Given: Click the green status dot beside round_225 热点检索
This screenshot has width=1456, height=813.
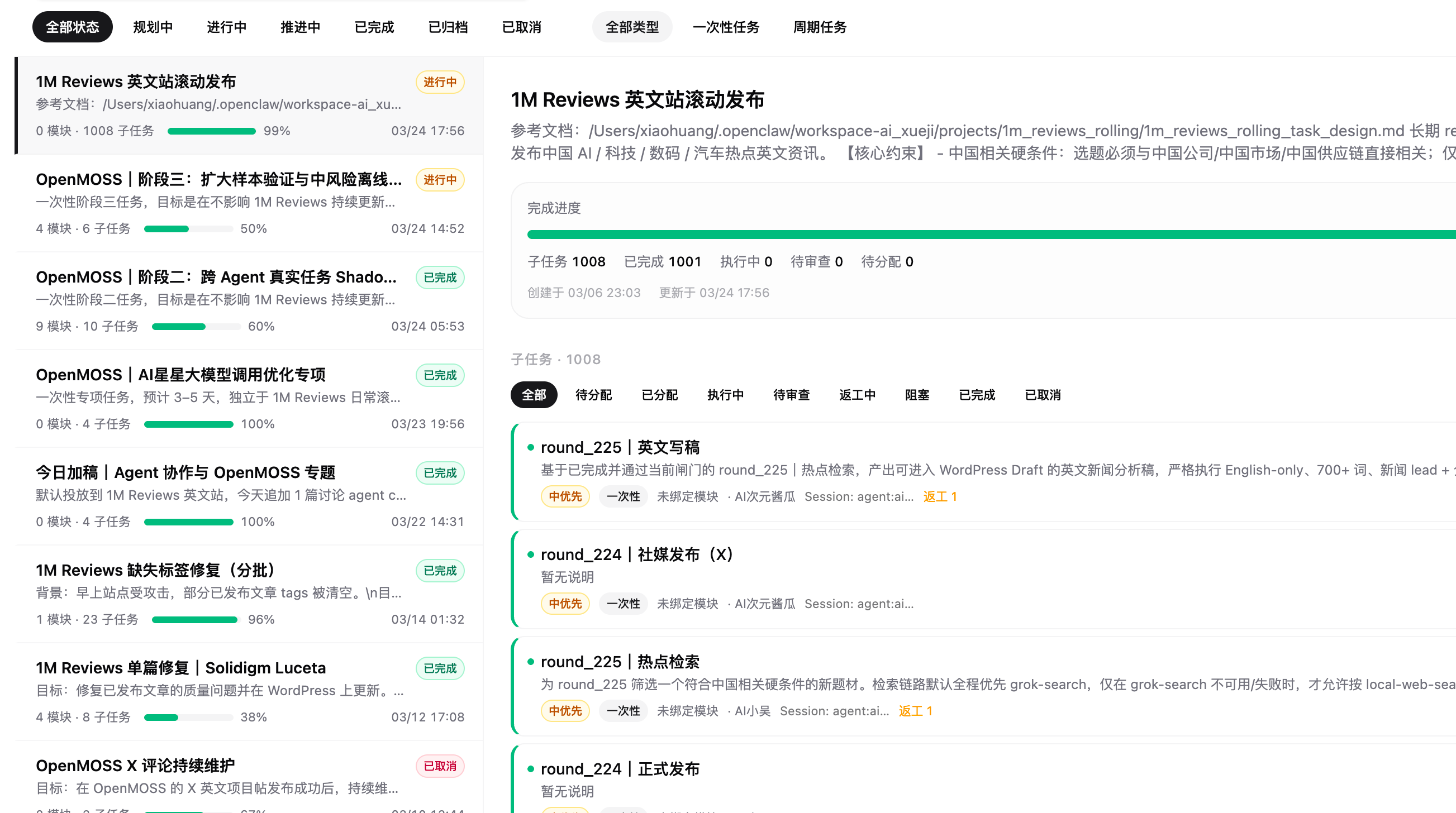Looking at the screenshot, I should (x=530, y=661).
